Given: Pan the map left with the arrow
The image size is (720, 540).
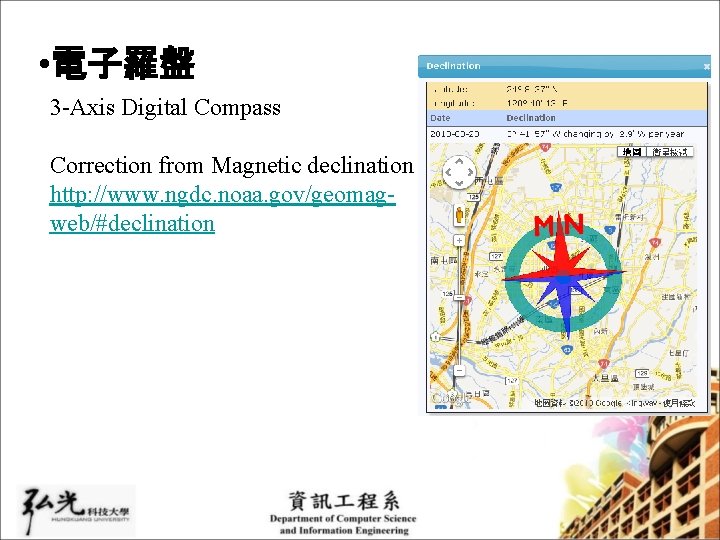Looking at the screenshot, I should (x=448, y=173).
